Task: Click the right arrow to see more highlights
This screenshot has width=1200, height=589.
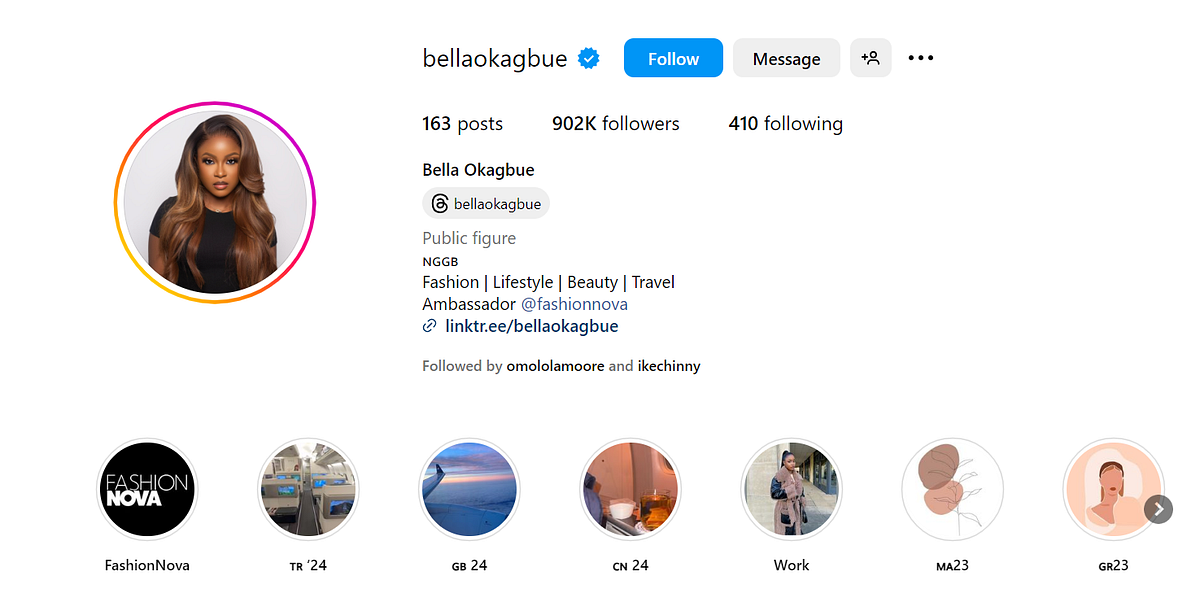Action: pyautogui.click(x=1158, y=509)
